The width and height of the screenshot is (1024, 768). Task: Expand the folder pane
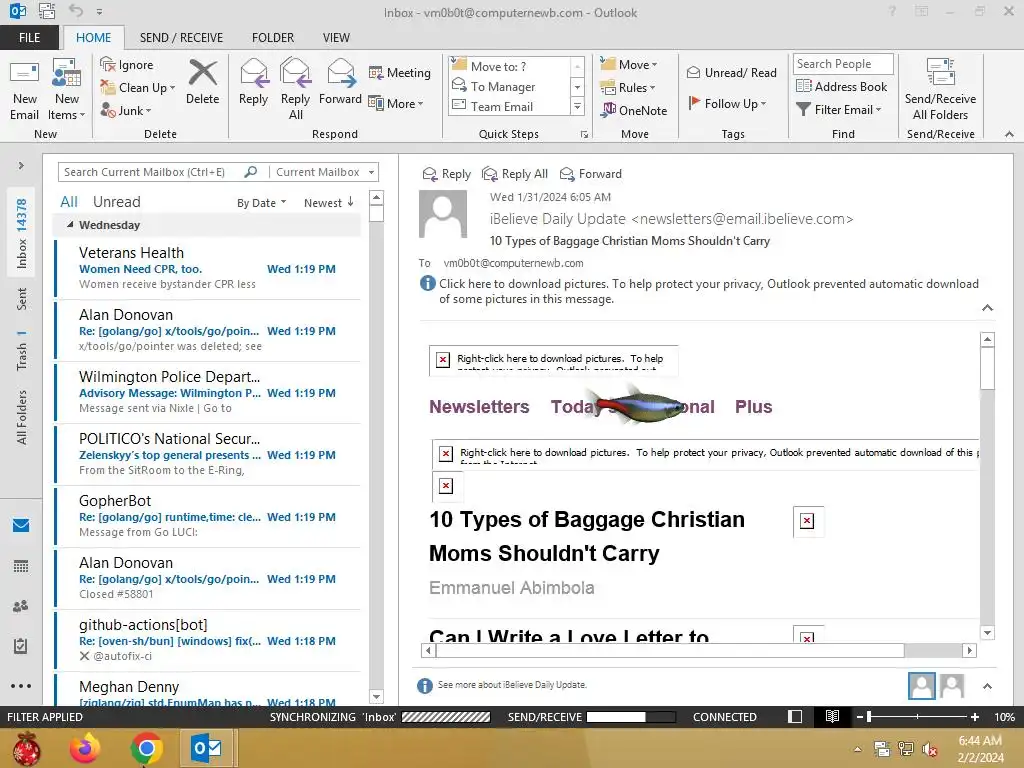[21, 165]
